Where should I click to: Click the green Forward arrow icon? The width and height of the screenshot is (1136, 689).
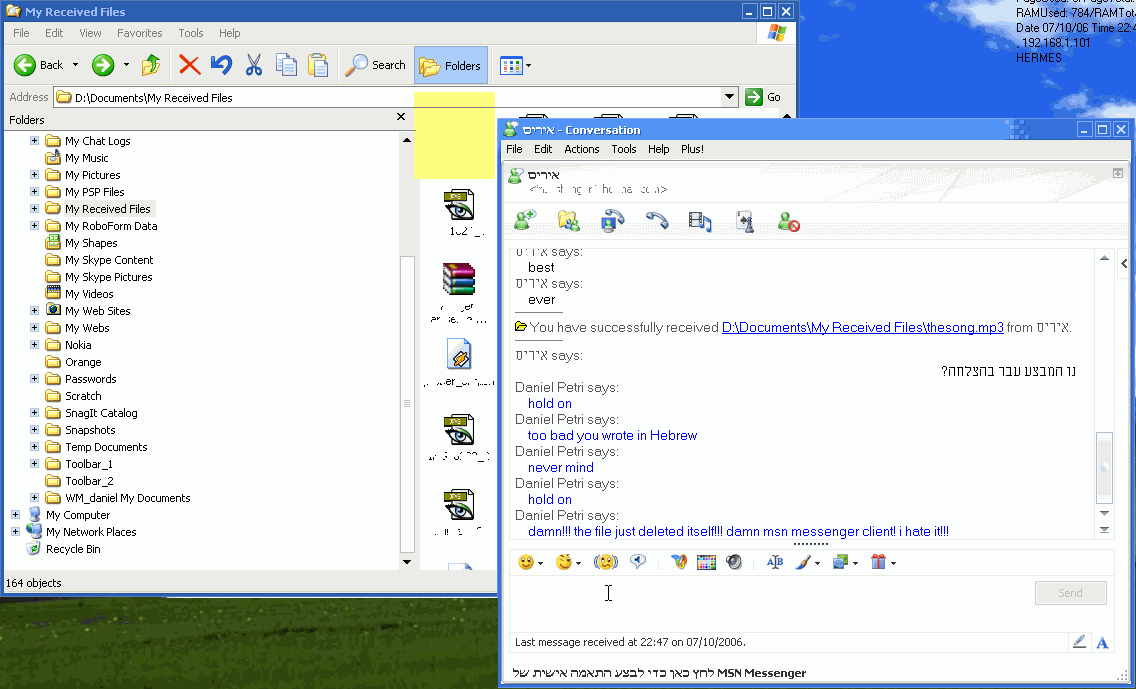[103, 65]
